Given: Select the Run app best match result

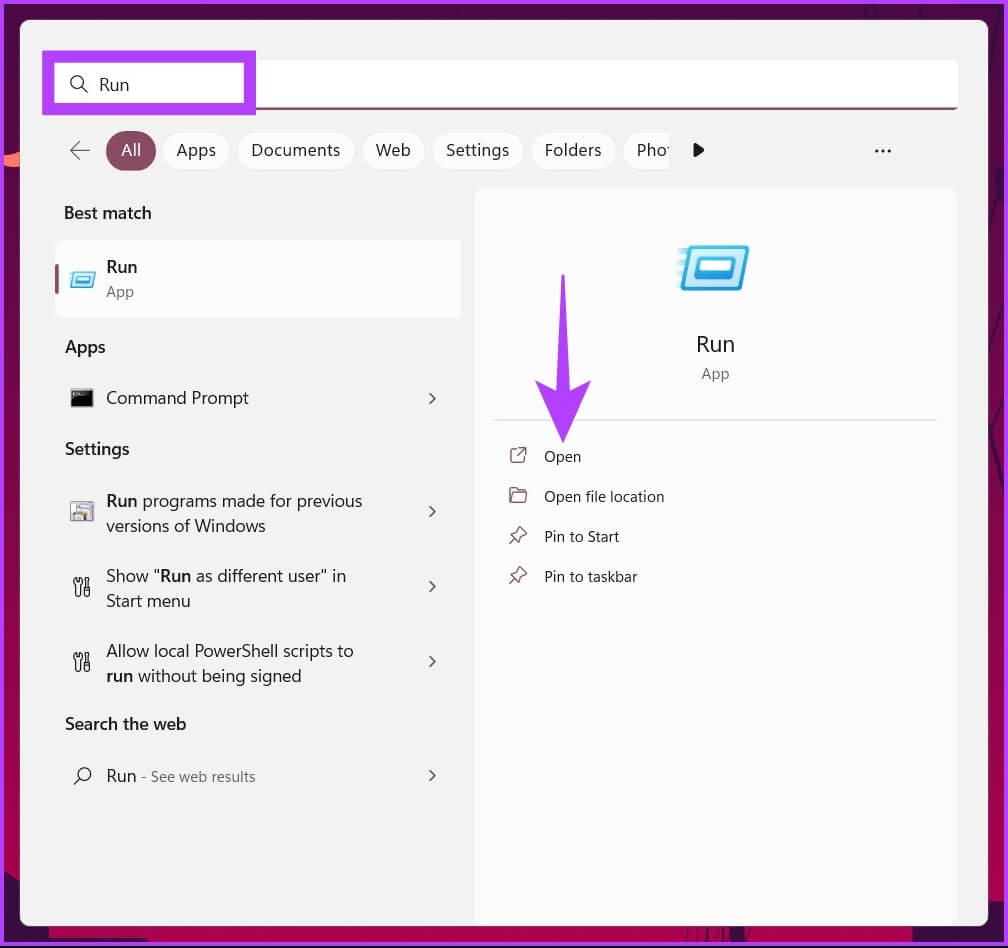Looking at the screenshot, I should point(258,279).
